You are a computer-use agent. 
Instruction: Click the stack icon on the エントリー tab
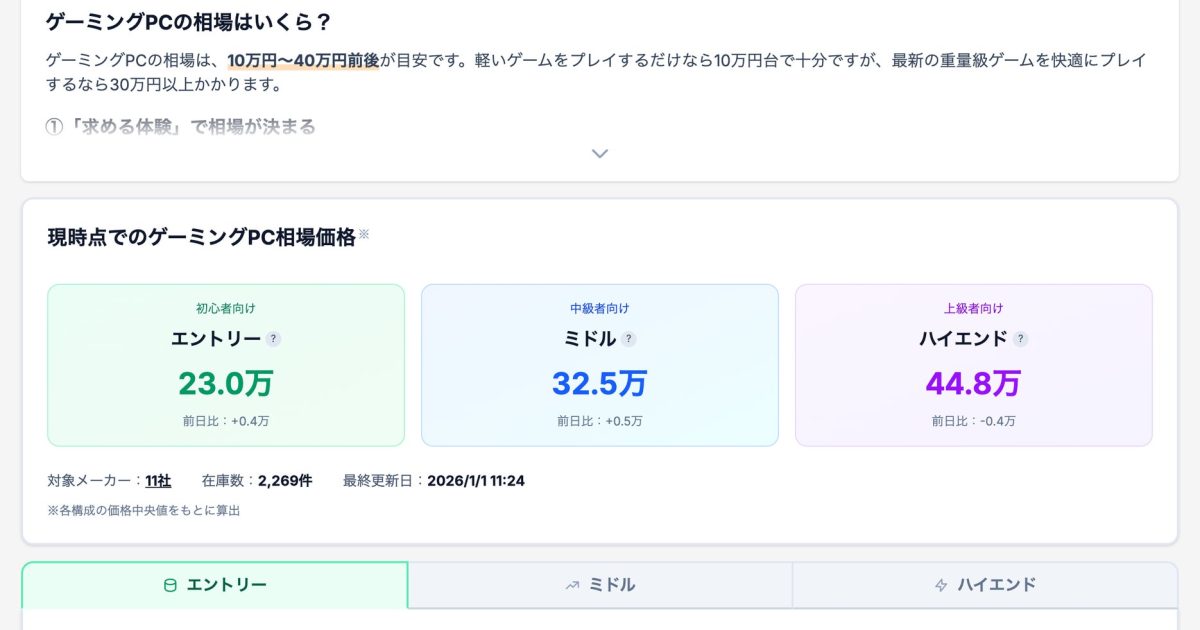170,586
